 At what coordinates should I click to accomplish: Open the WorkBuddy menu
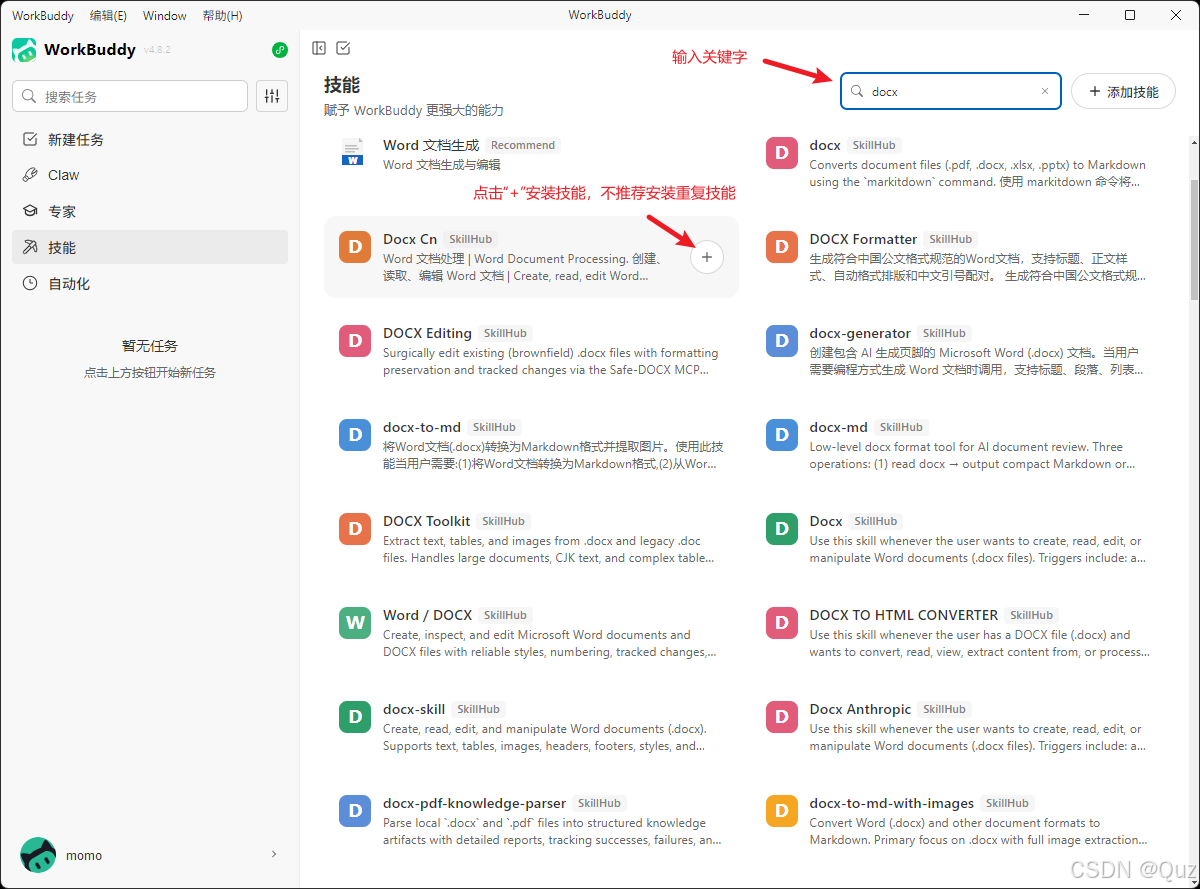point(43,15)
